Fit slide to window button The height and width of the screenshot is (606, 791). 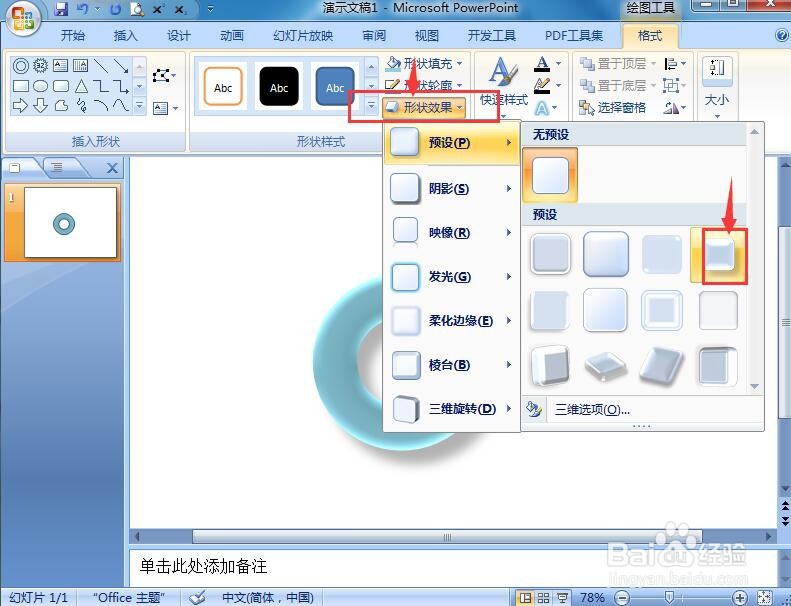coord(765,598)
